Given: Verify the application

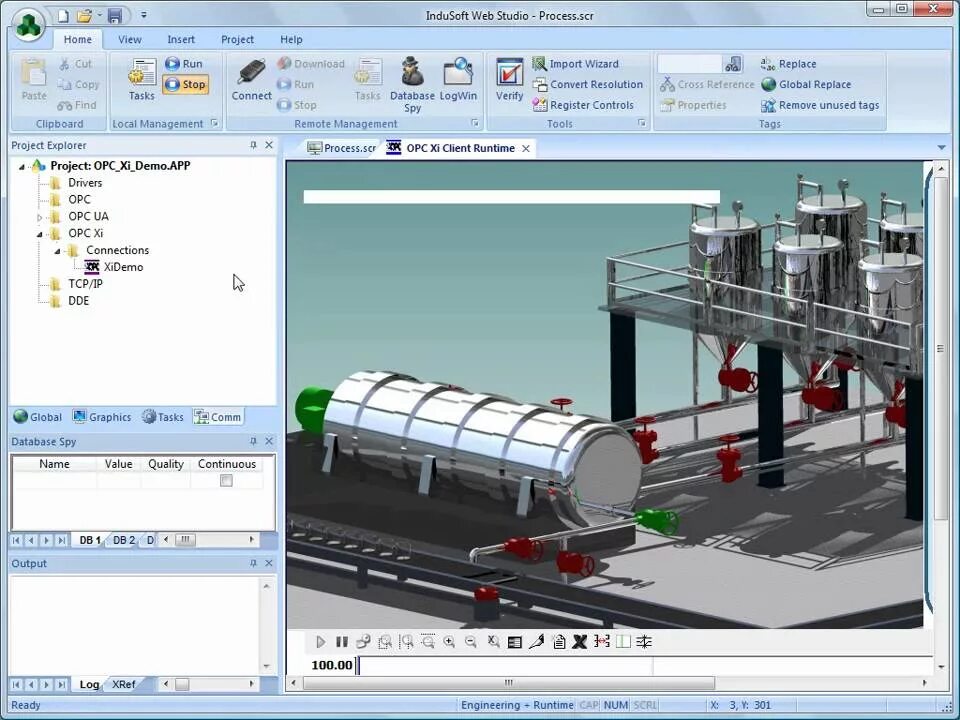Looking at the screenshot, I should coord(509,79).
